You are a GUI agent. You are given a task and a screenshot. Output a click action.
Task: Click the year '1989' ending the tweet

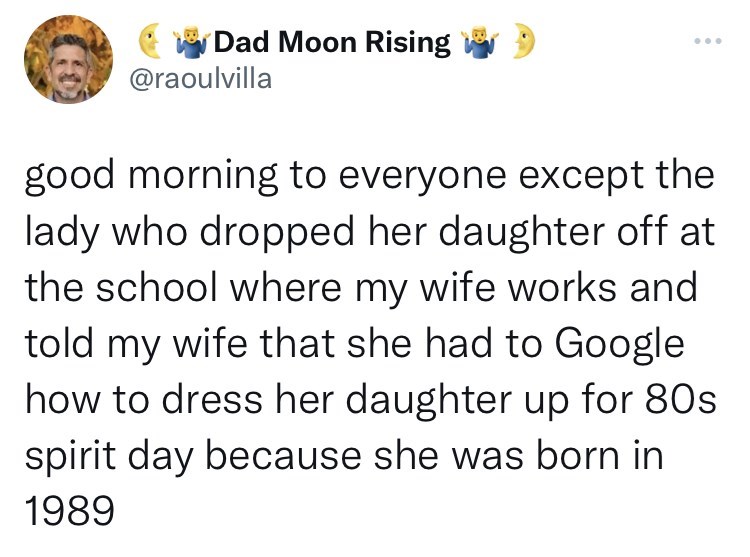[x=70, y=510]
